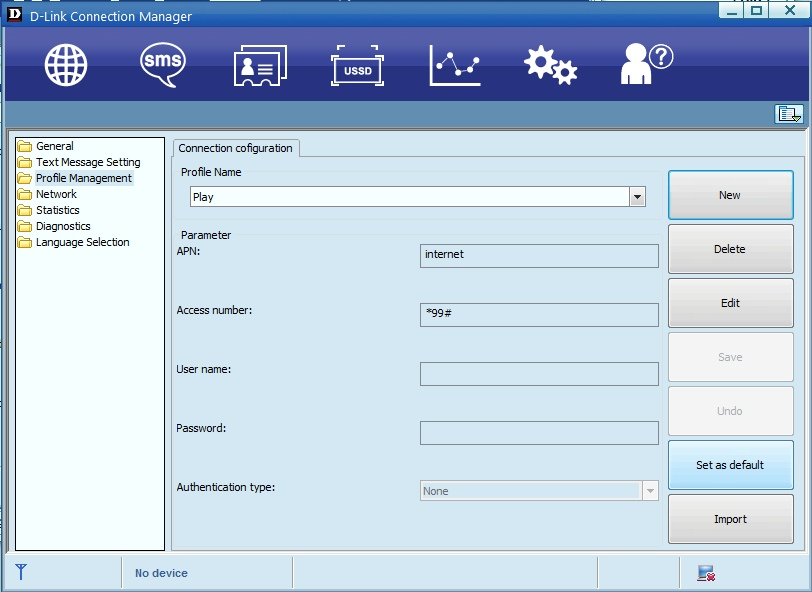
Task: Click the Access number input field
Action: tap(539, 315)
